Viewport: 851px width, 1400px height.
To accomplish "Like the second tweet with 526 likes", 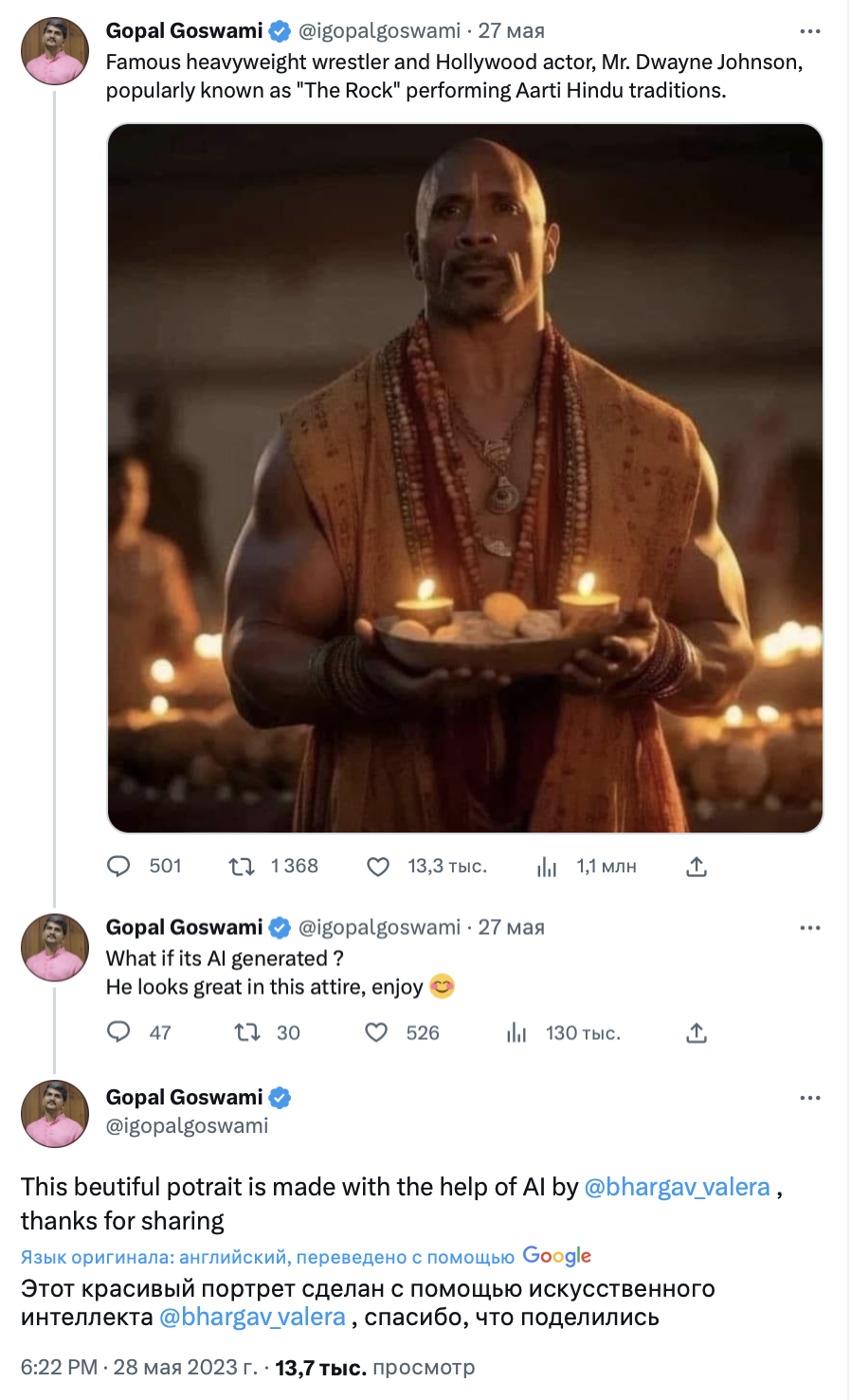I will pyautogui.click(x=376, y=1032).
